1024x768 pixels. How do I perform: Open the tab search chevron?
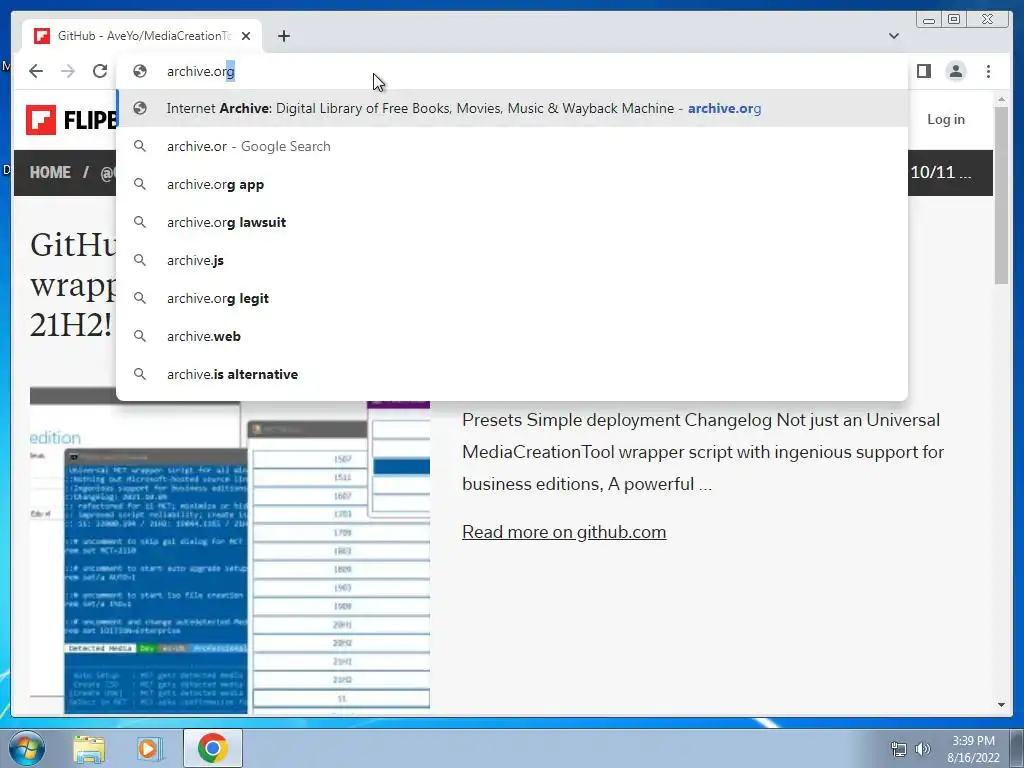893,36
